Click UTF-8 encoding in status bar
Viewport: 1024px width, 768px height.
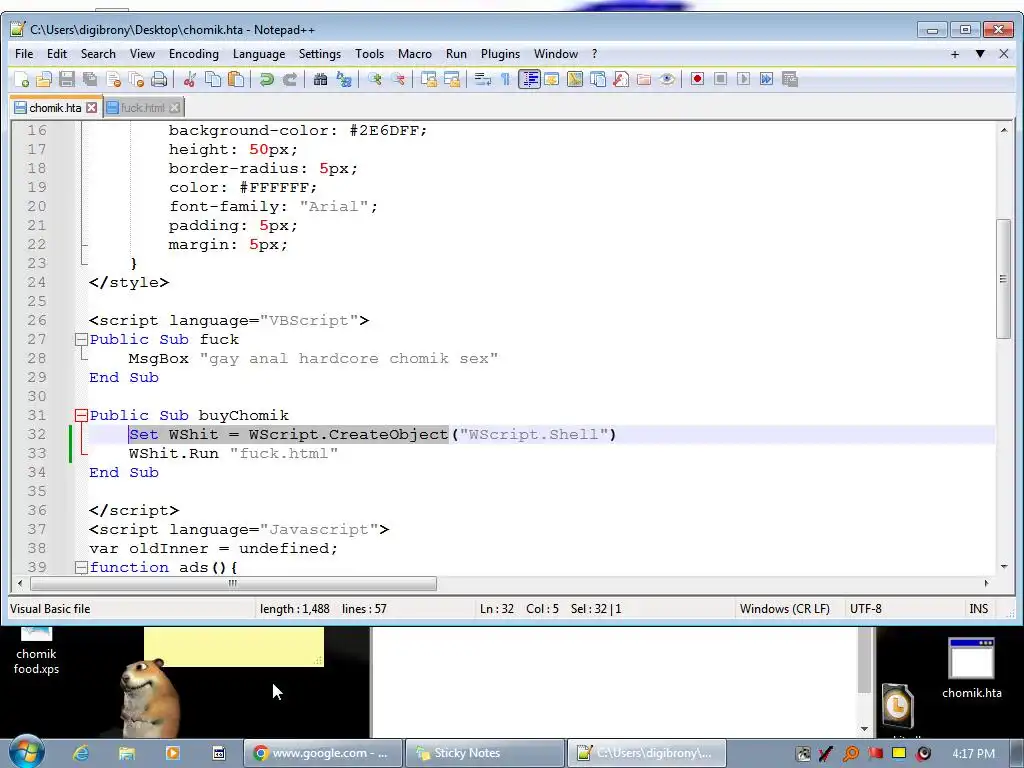pyautogui.click(x=865, y=609)
